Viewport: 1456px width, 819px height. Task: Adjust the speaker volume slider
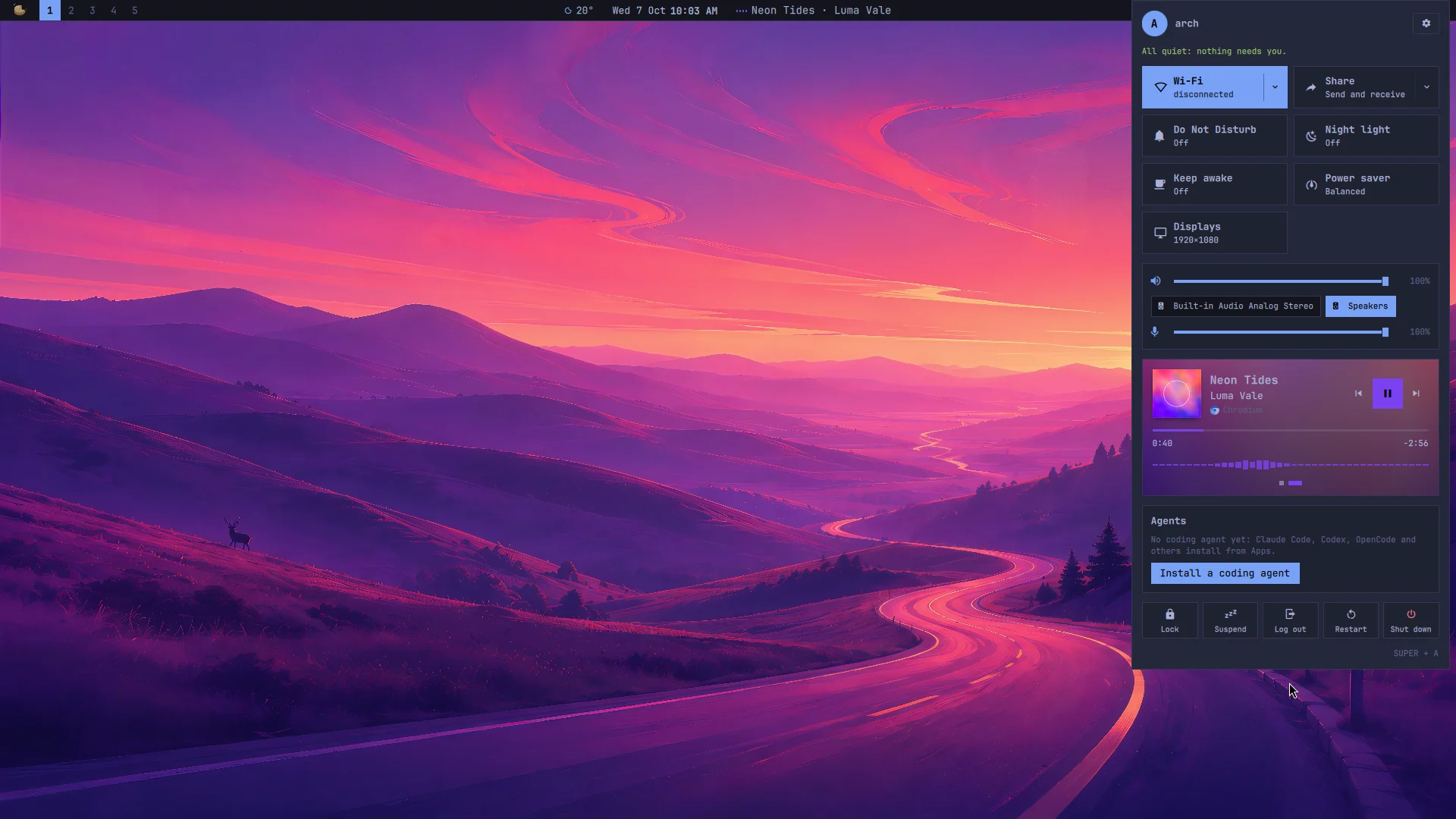pyautogui.click(x=1281, y=281)
